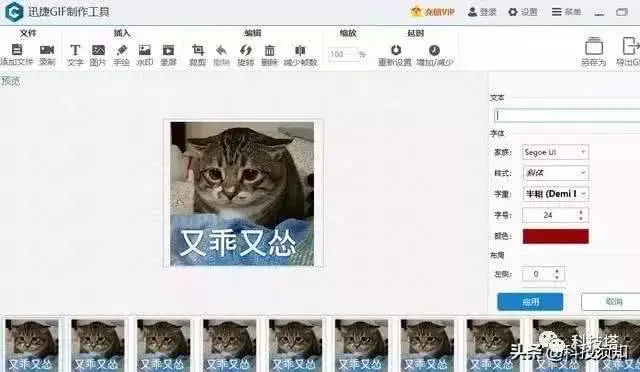Click the 录屏 screen record icon
640x372 pixels.
point(168,50)
